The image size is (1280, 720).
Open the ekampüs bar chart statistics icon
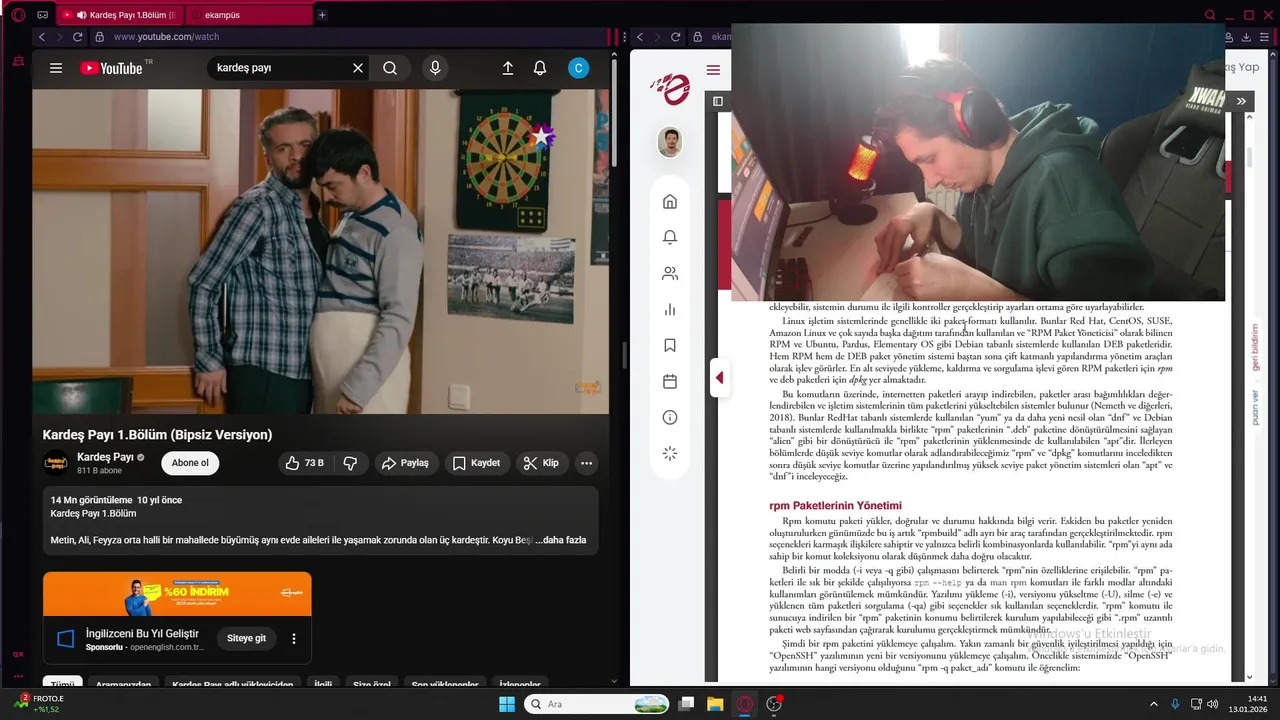[670, 309]
